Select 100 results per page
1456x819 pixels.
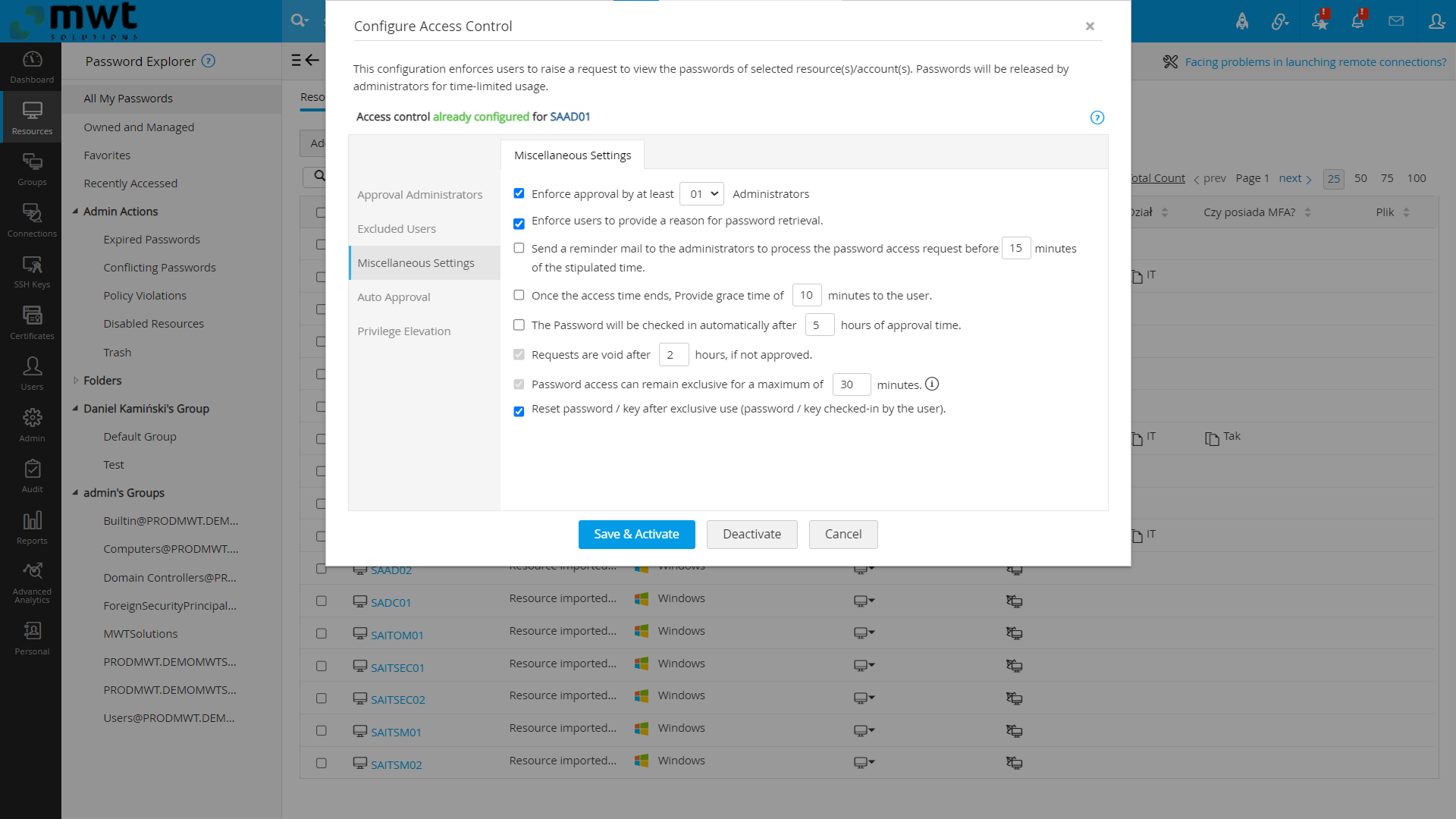click(x=1417, y=178)
